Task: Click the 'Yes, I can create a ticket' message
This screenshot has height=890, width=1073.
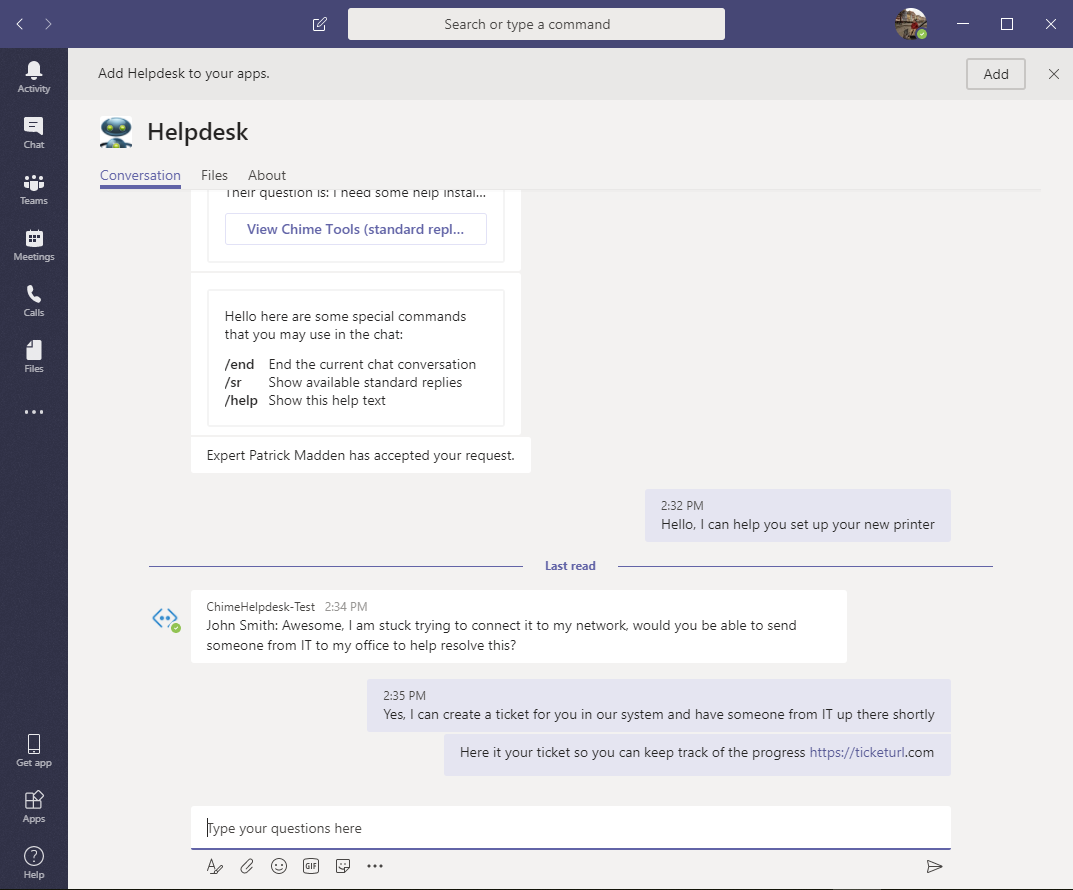Action: [x=659, y=706]
